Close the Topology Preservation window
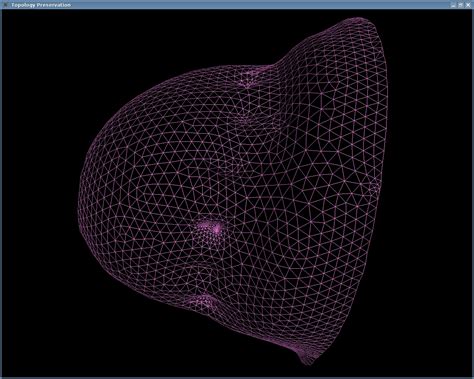The image size is (474, 379). (x=468, y=5)
